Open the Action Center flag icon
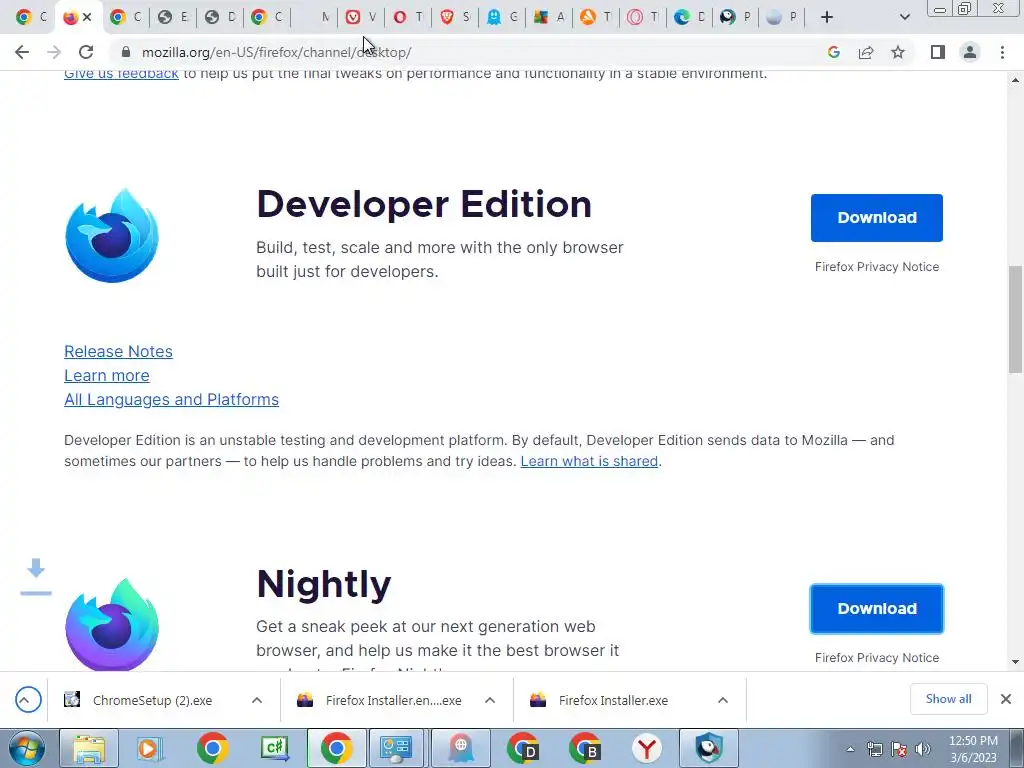 click(899, 749)
